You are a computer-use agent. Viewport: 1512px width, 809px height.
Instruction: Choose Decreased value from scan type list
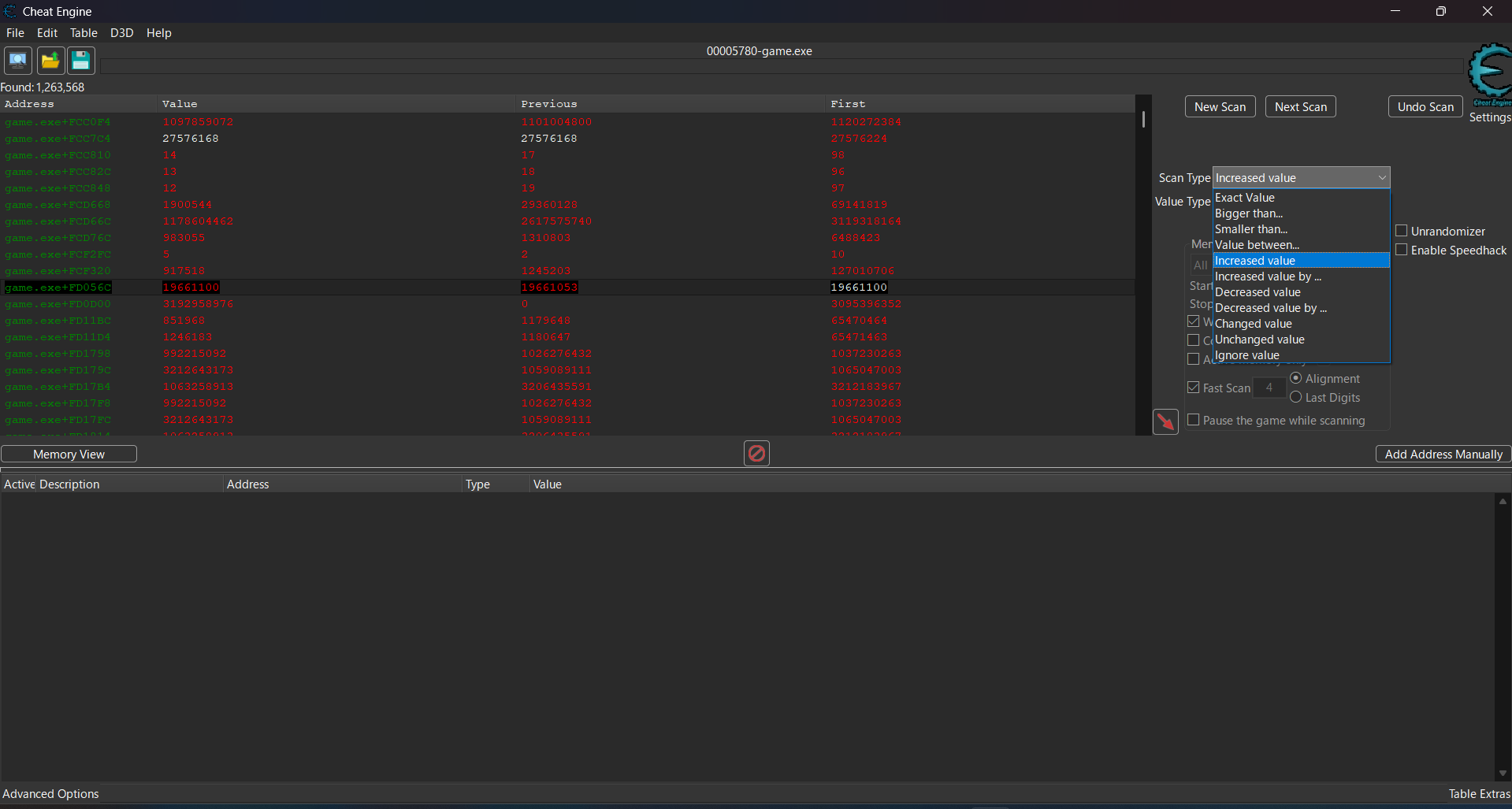[1258, 292]
